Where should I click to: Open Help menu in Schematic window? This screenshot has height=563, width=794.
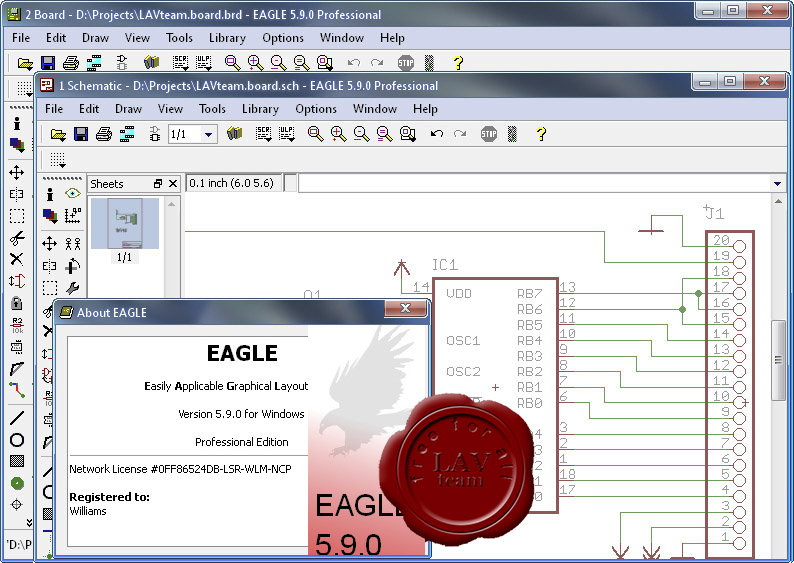point(425,109)
